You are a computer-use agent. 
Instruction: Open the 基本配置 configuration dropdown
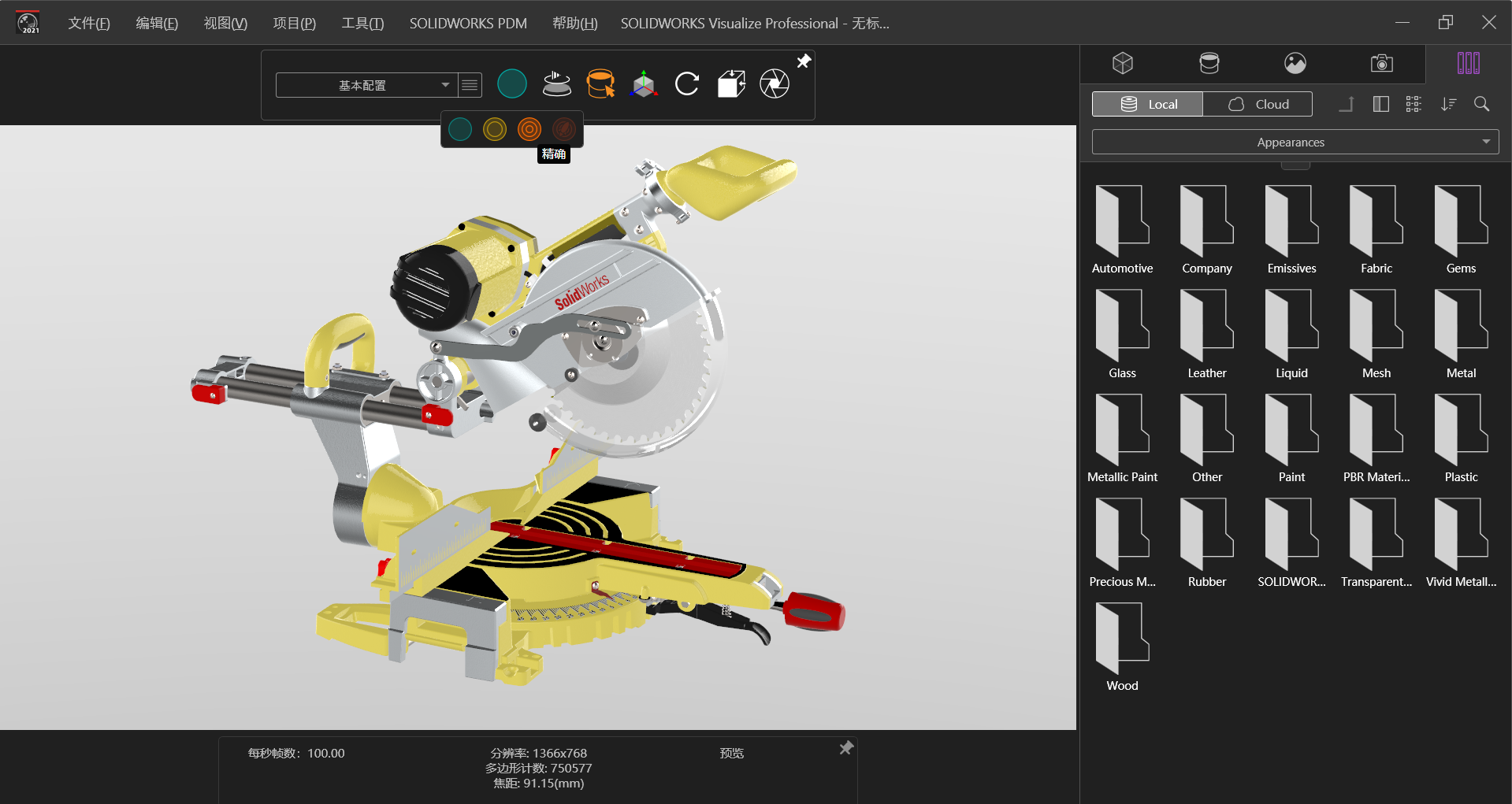point(365,85)
